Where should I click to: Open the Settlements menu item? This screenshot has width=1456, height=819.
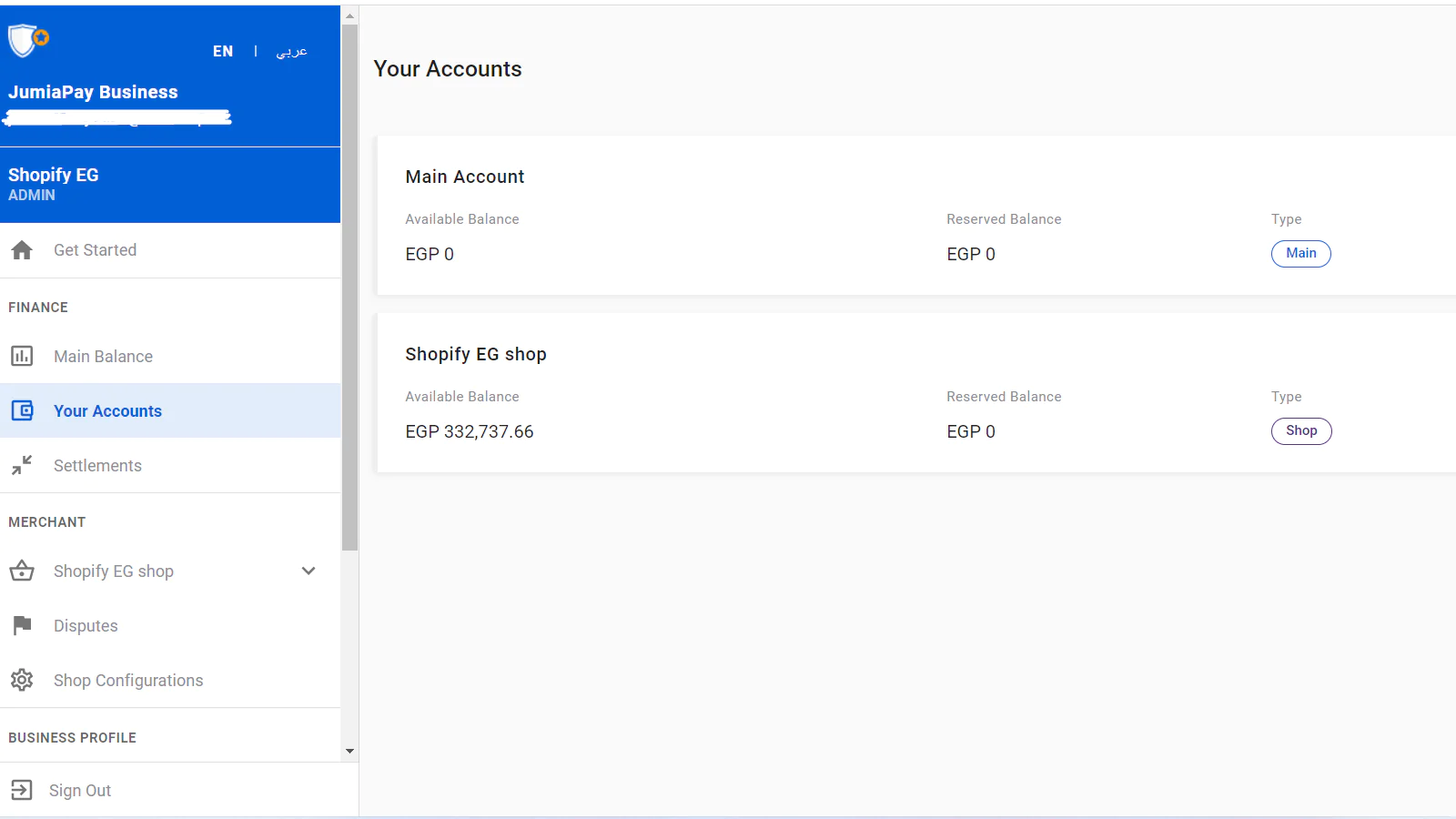coord(97,466)
